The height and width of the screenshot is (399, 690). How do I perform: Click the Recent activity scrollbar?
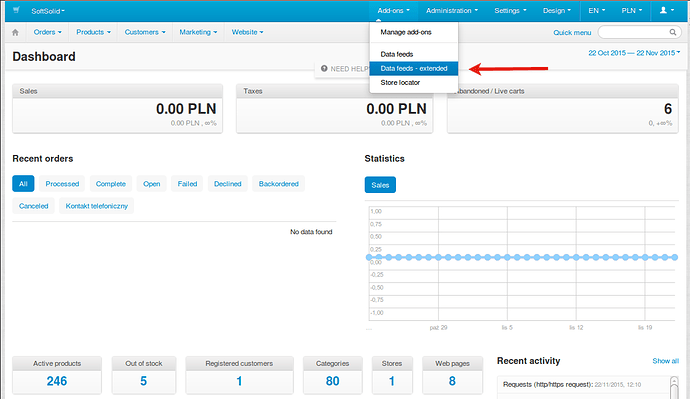[674, 388]
